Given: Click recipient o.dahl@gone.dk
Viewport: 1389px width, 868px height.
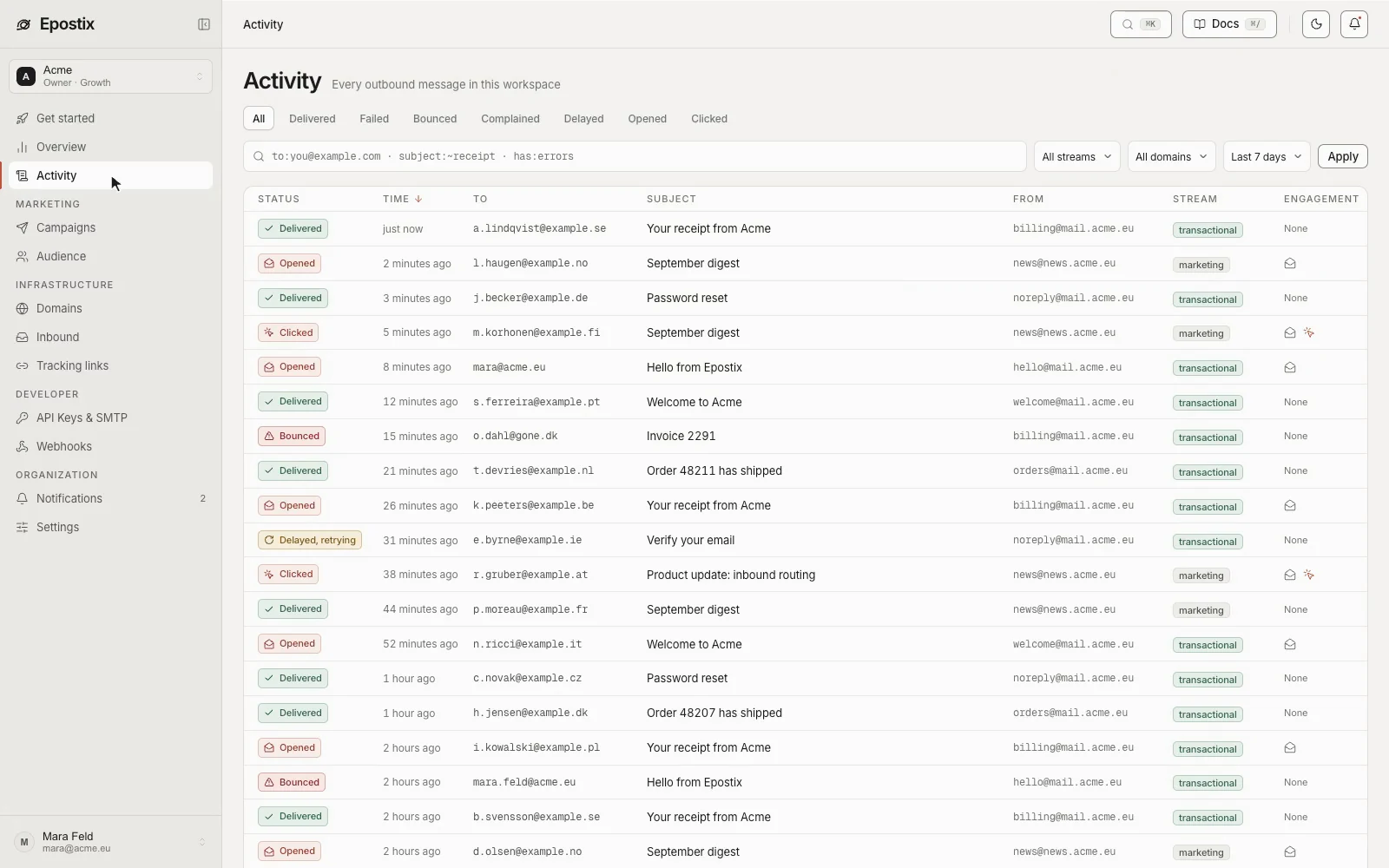Looking at the screenshot, I should (516, 436).
